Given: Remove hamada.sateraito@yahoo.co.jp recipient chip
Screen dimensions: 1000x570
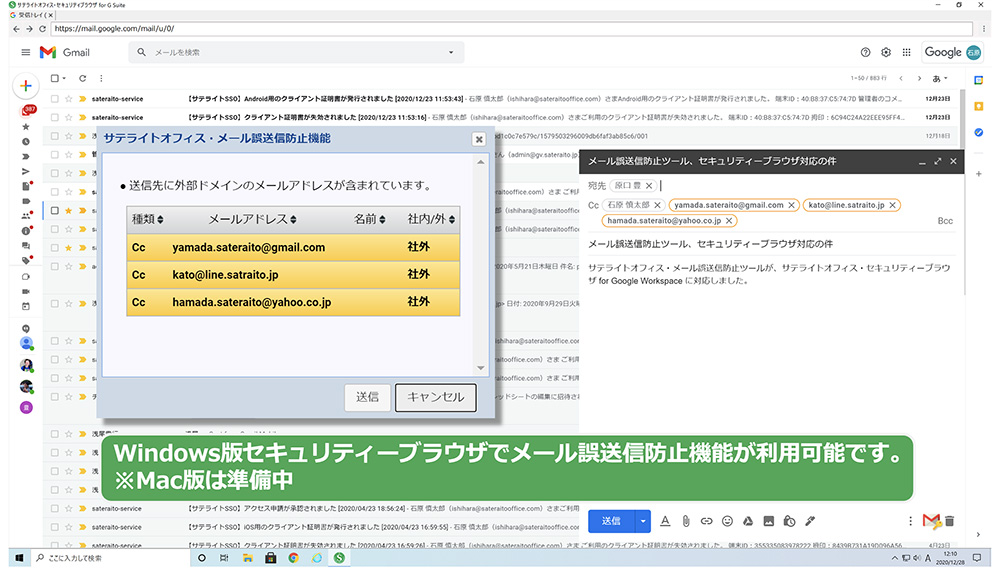Looking at the screenshot, I should pos(729,221).
